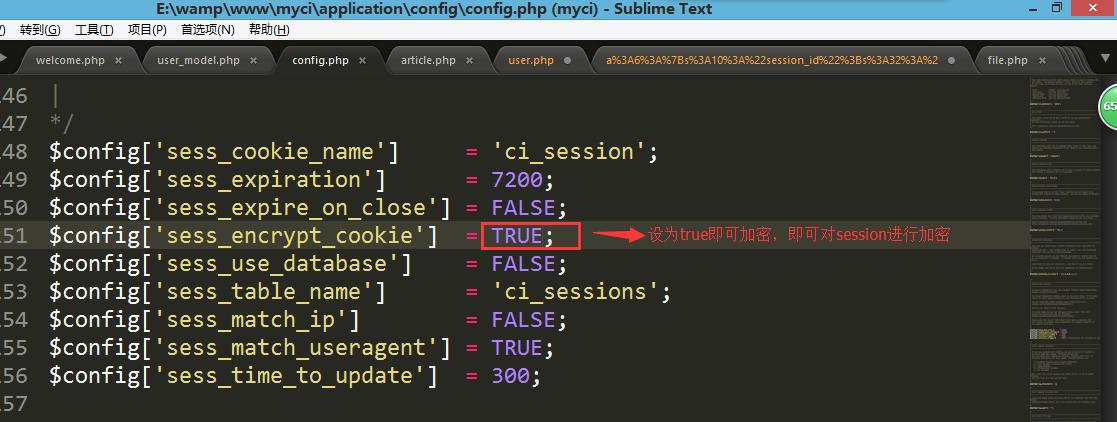Image resolution: width=1117 pixels, height=422 pixels.
Task: Close the user_model.php tab with its x
Action: pyautogui.click(x=254, y=61)
